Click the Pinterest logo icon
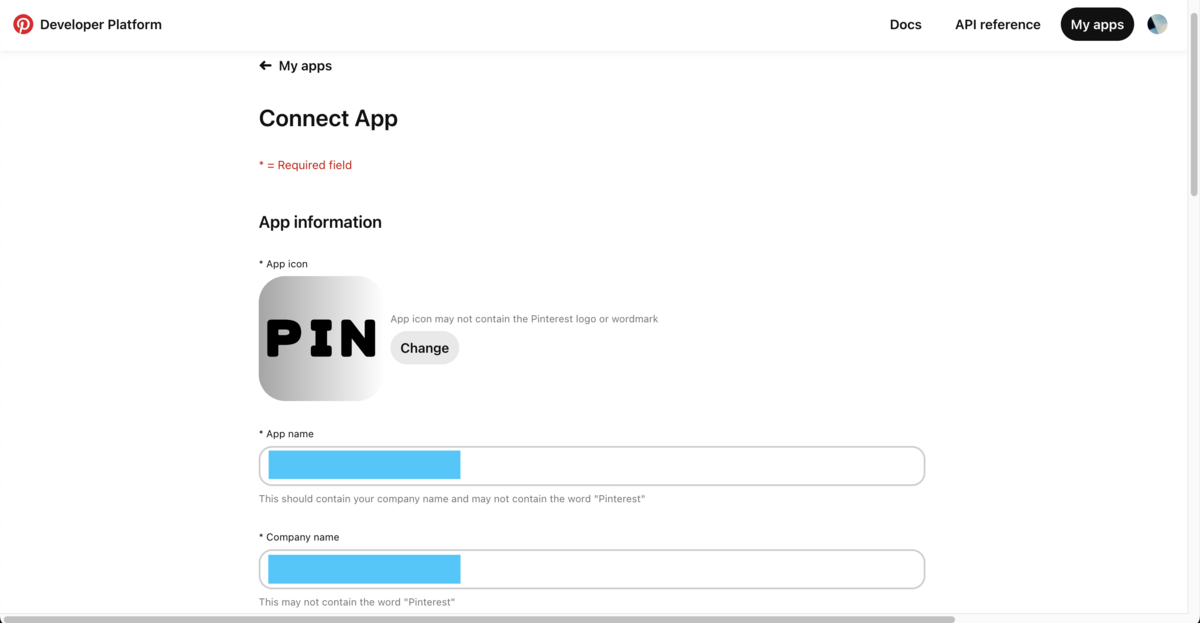Viewport: 1200px width, 623px height. (23, 24)
